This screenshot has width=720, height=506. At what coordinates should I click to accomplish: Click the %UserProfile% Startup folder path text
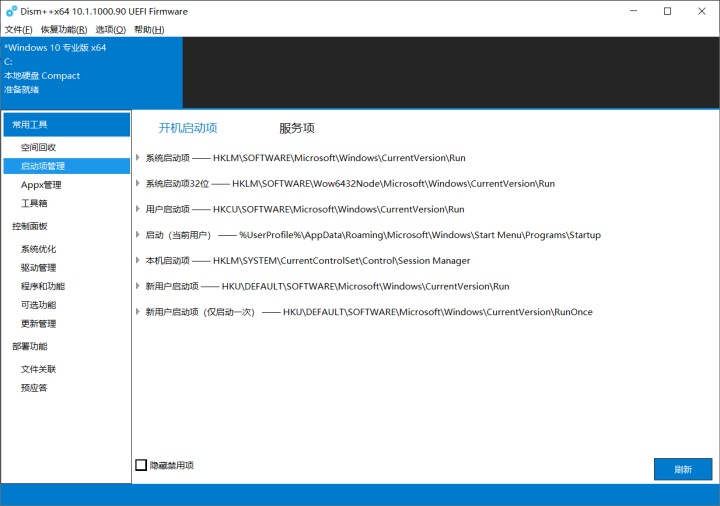tap(420, 235)
